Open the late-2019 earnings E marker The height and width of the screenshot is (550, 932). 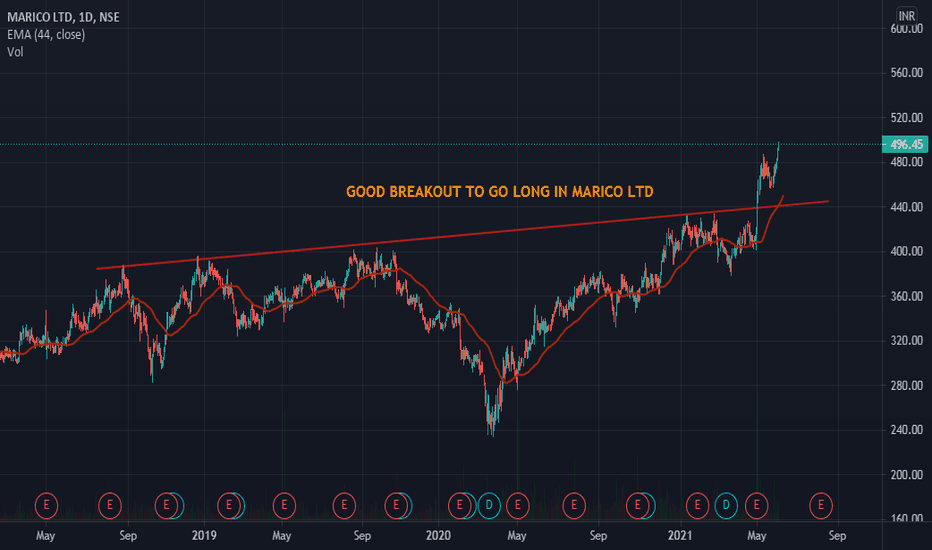click(396, 506)
